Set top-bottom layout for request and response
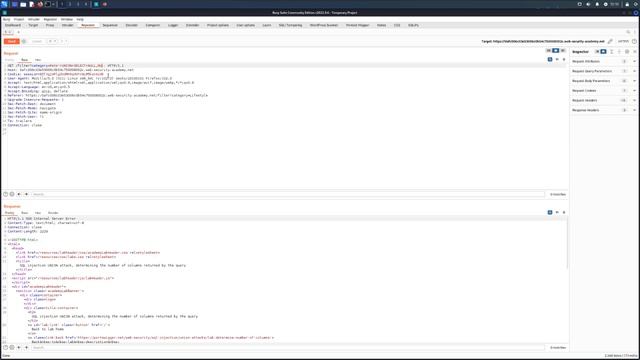The width and height of the screenshot is (640, 360). 556,51
